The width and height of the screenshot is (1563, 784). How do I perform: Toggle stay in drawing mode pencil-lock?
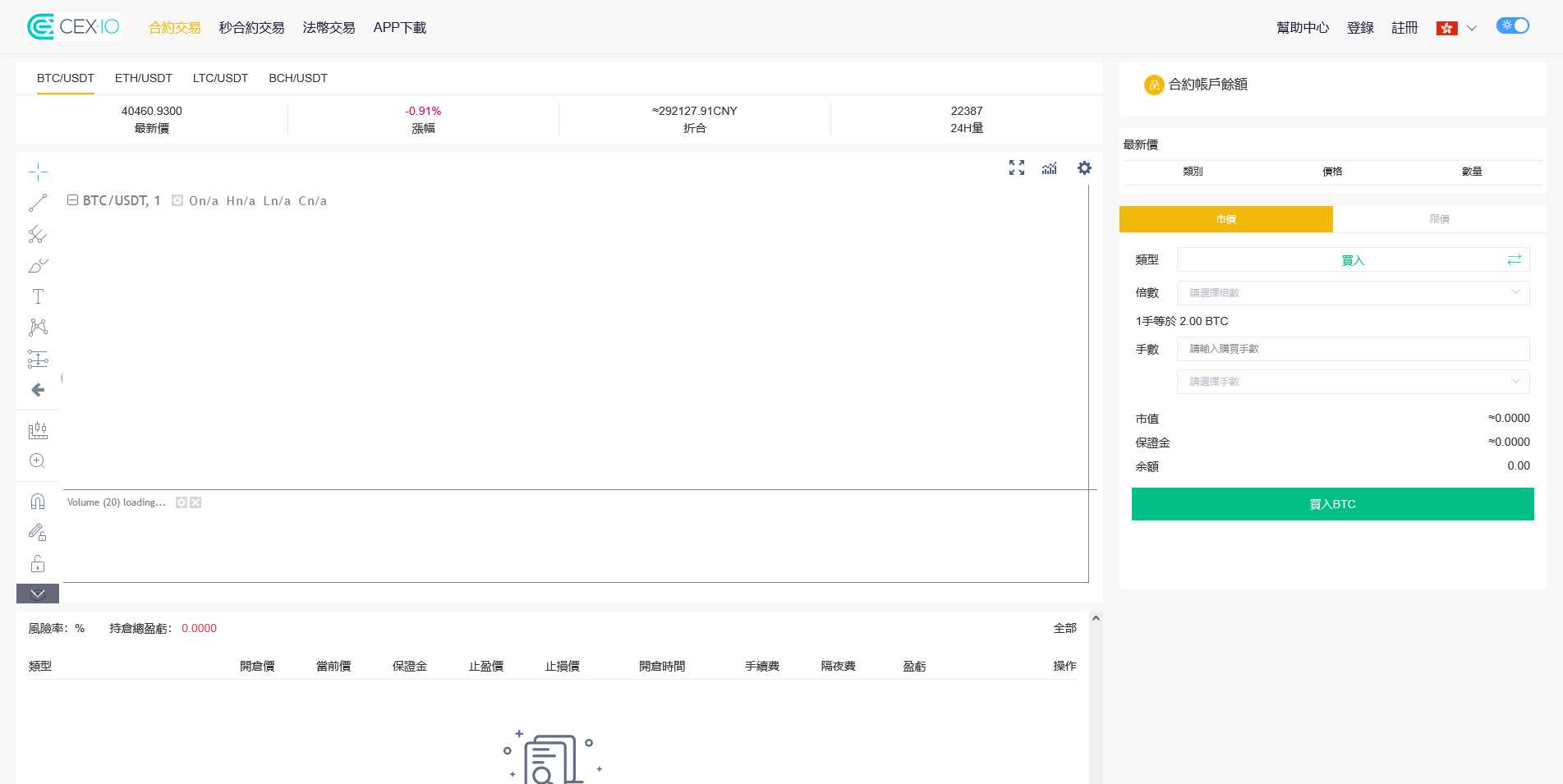(x=38, y=533)
